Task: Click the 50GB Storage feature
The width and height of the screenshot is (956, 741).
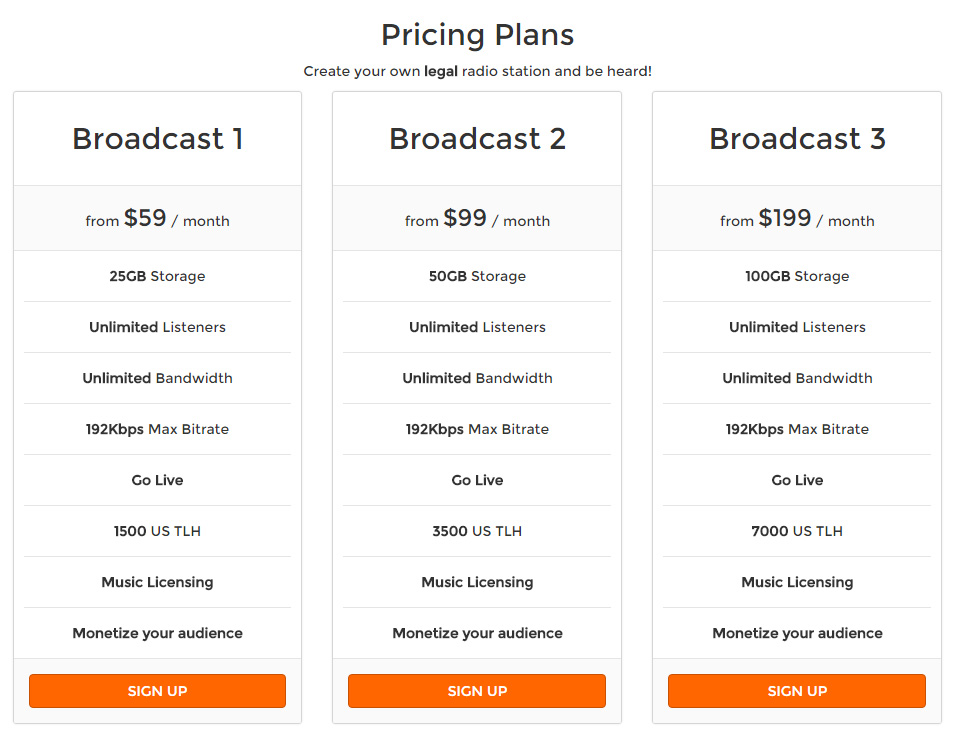Action: pos(477,276)
